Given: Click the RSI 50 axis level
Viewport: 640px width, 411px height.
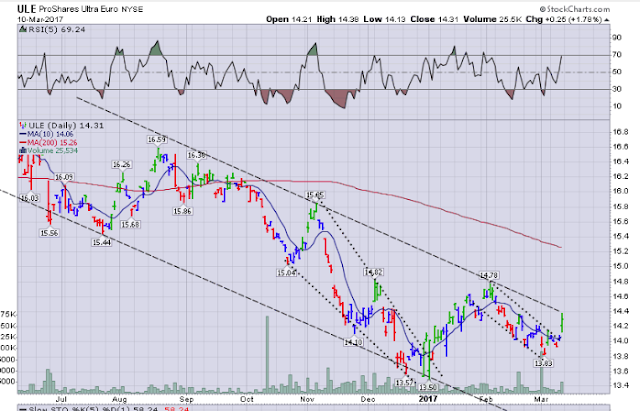Looking at the screenshot, I should coord(617,72).
